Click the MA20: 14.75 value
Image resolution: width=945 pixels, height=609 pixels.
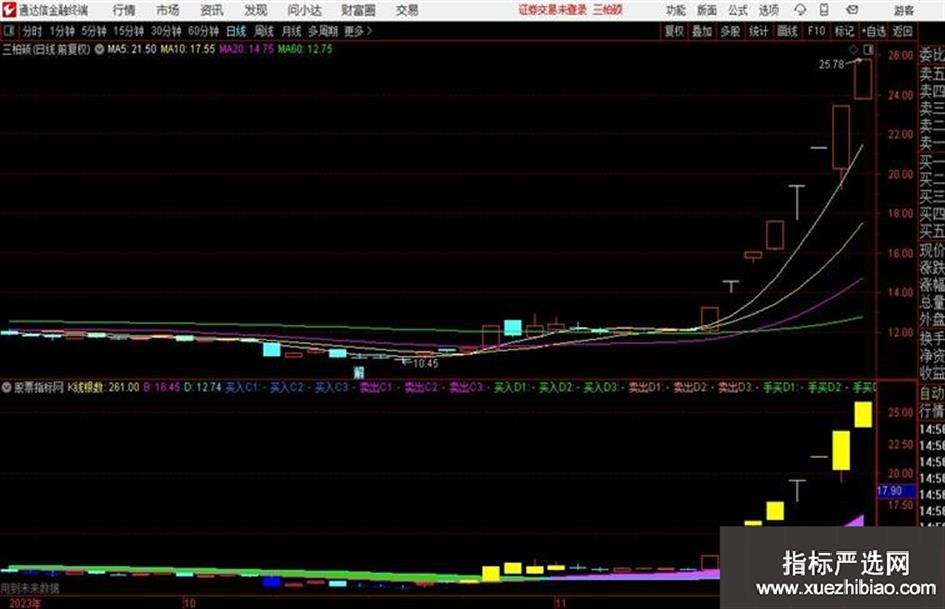click(x=246, y=49)
